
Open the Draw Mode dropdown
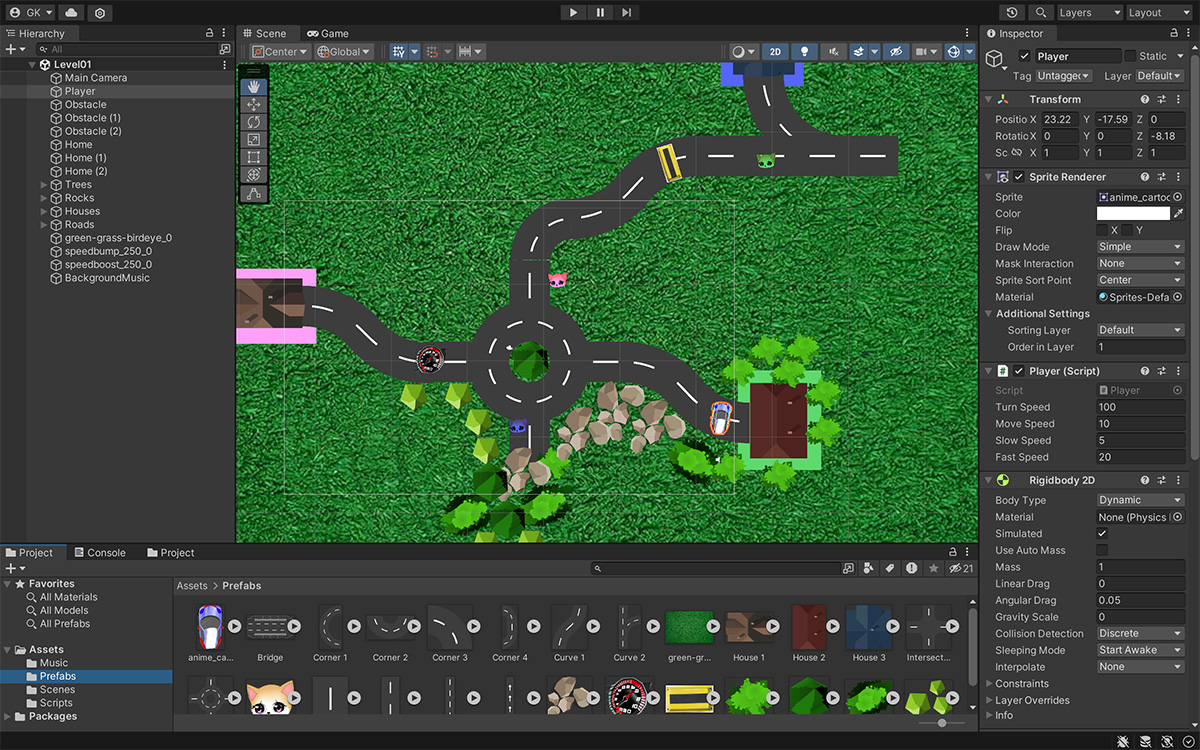[1140, 247]
